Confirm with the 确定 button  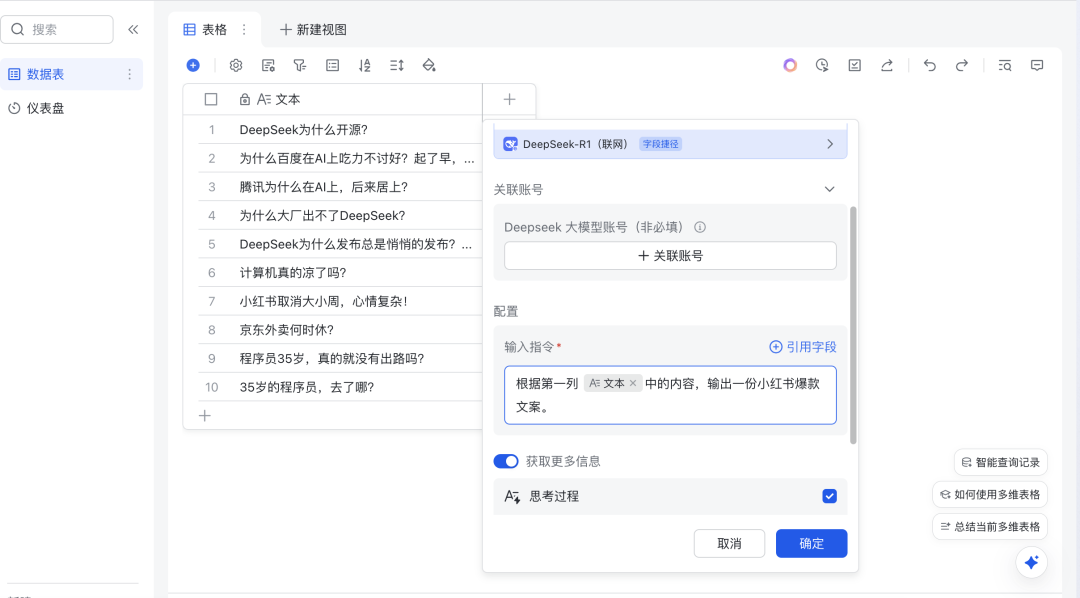tap(811, 544)
